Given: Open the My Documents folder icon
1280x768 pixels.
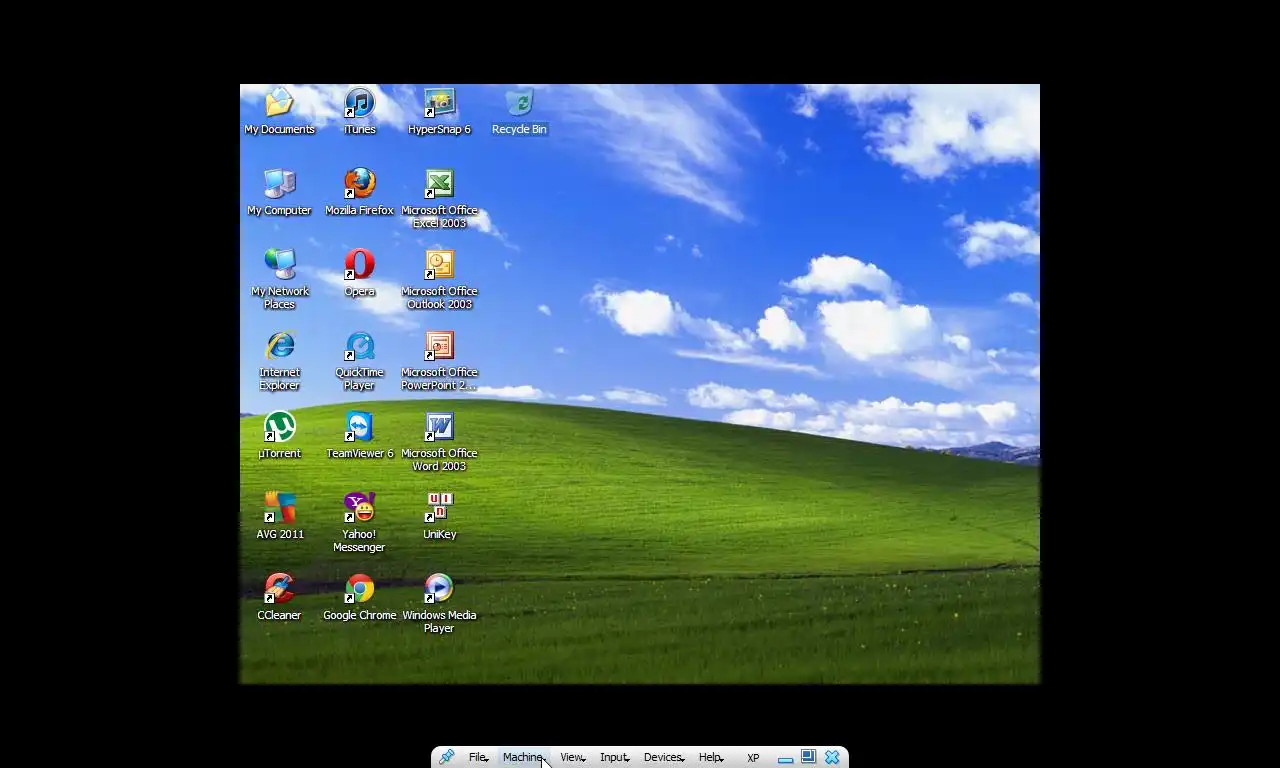Looking at the screenshot, I should click(279, 111).
